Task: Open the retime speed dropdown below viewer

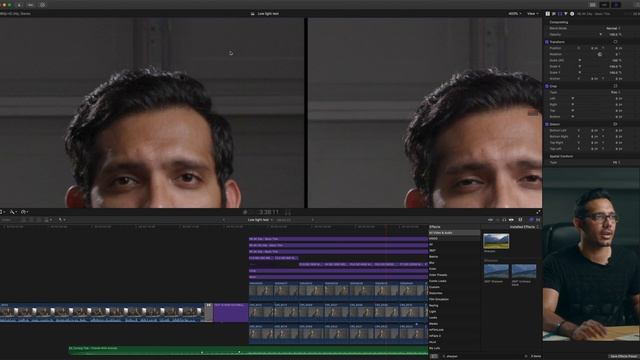Action: click(24, 212)
